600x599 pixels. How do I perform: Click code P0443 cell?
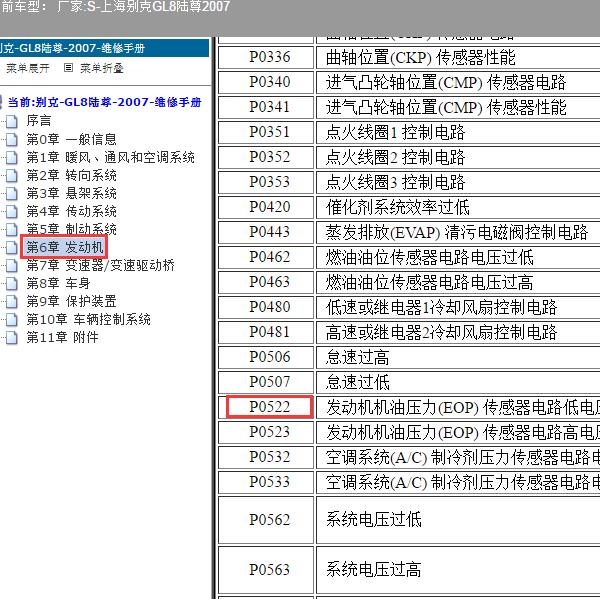[x=266, y=232]
